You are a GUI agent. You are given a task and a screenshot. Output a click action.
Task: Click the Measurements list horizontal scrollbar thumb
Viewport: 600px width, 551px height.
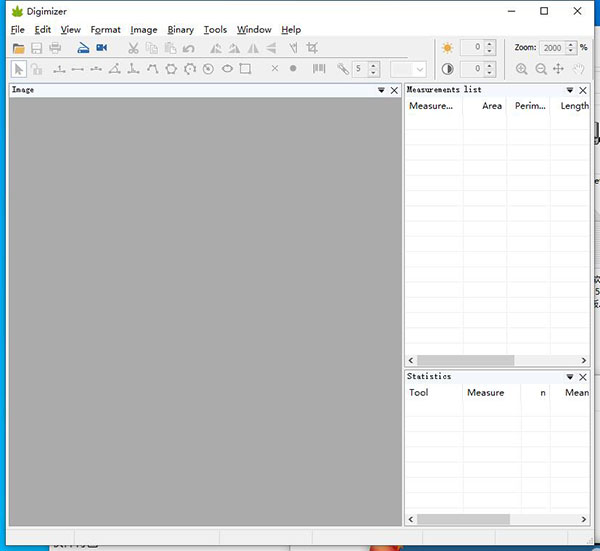[465, 360]
